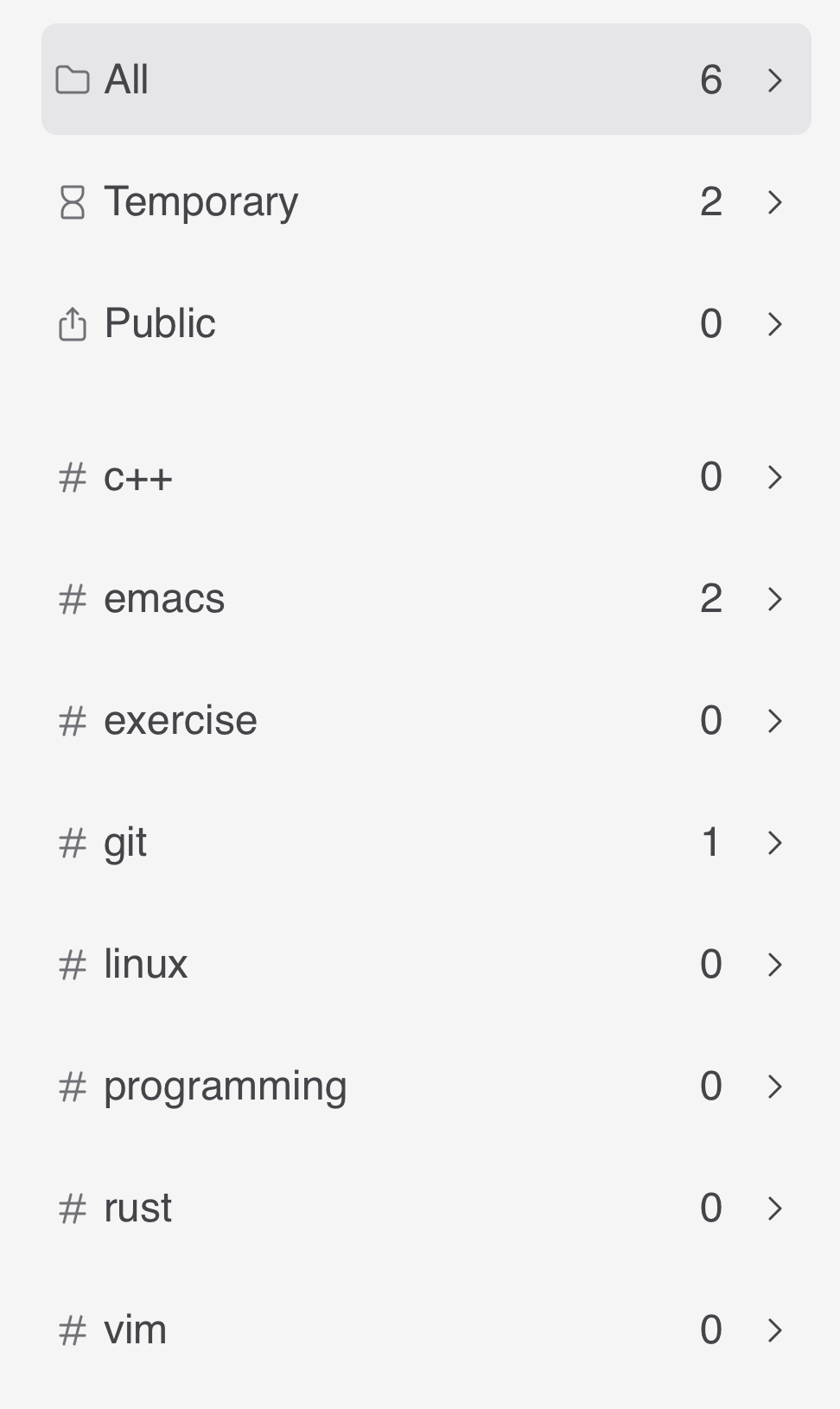Click the hourglass icon beside Temporary

73,201
